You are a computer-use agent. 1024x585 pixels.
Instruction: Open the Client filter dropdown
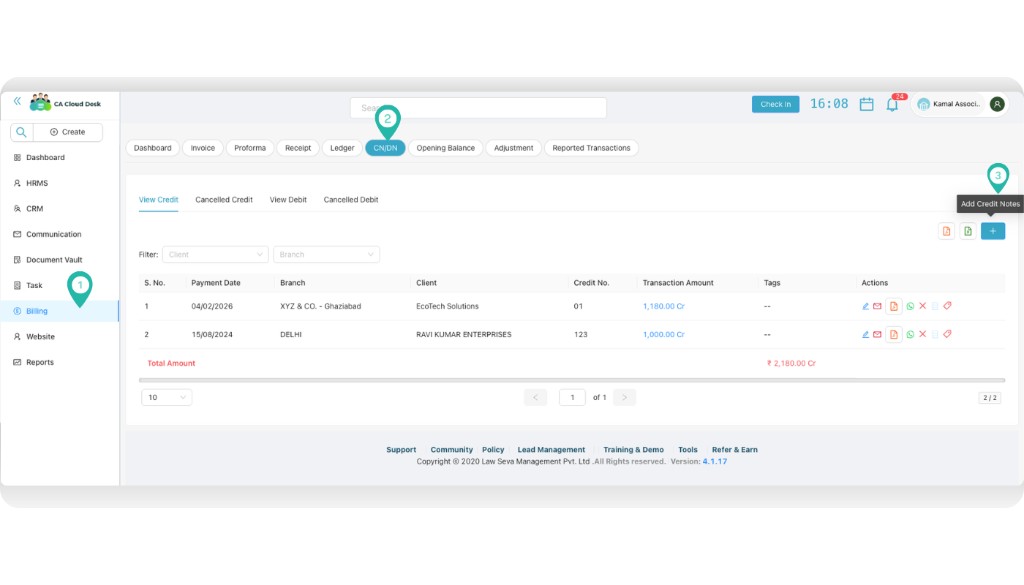click(215, 254)
